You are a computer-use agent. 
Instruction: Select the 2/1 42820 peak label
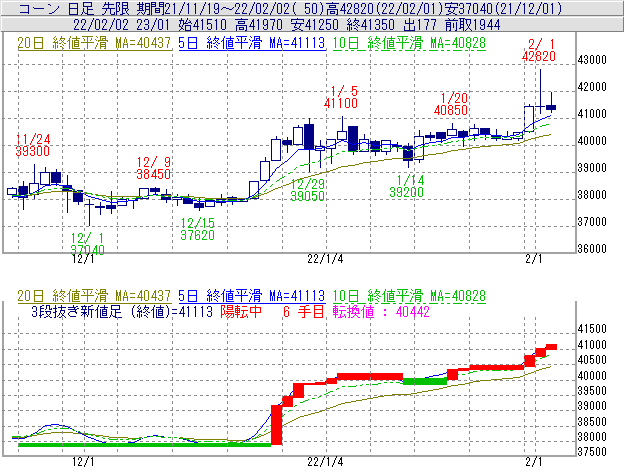click(538, 50)
